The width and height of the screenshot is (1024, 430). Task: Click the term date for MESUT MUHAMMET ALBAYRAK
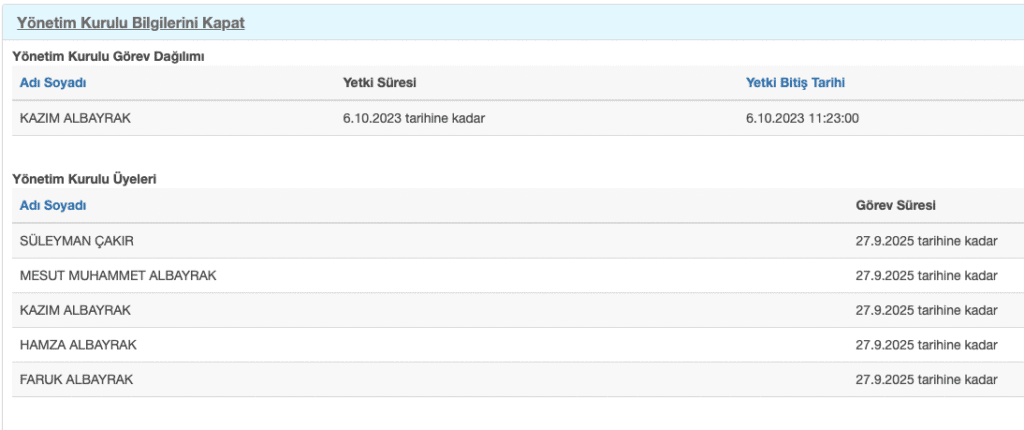click(927, 276)
